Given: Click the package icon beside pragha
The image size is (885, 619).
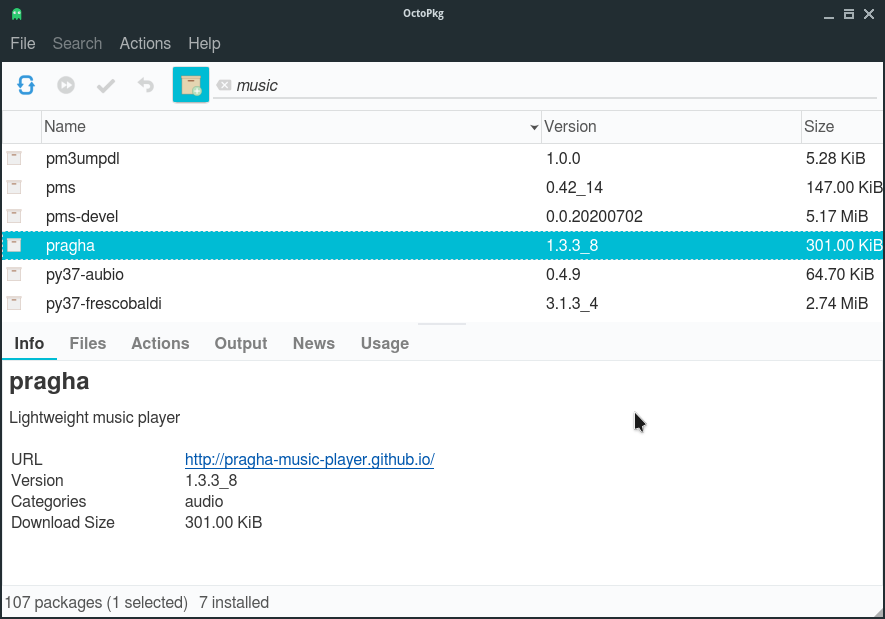Looking at the screenshot, I should click(14, 245).
